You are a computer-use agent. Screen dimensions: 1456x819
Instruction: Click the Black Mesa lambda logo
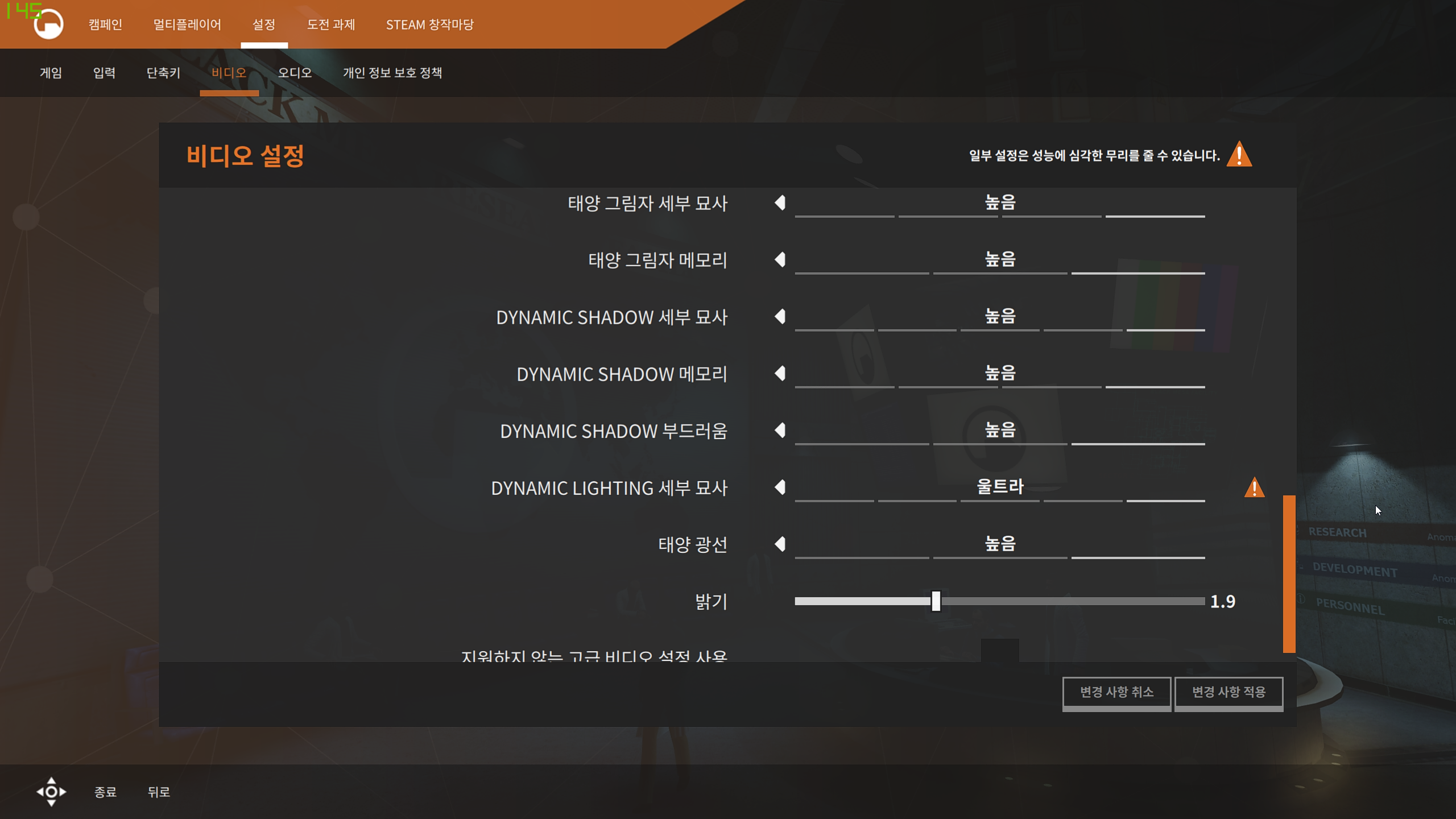(48, 24)
